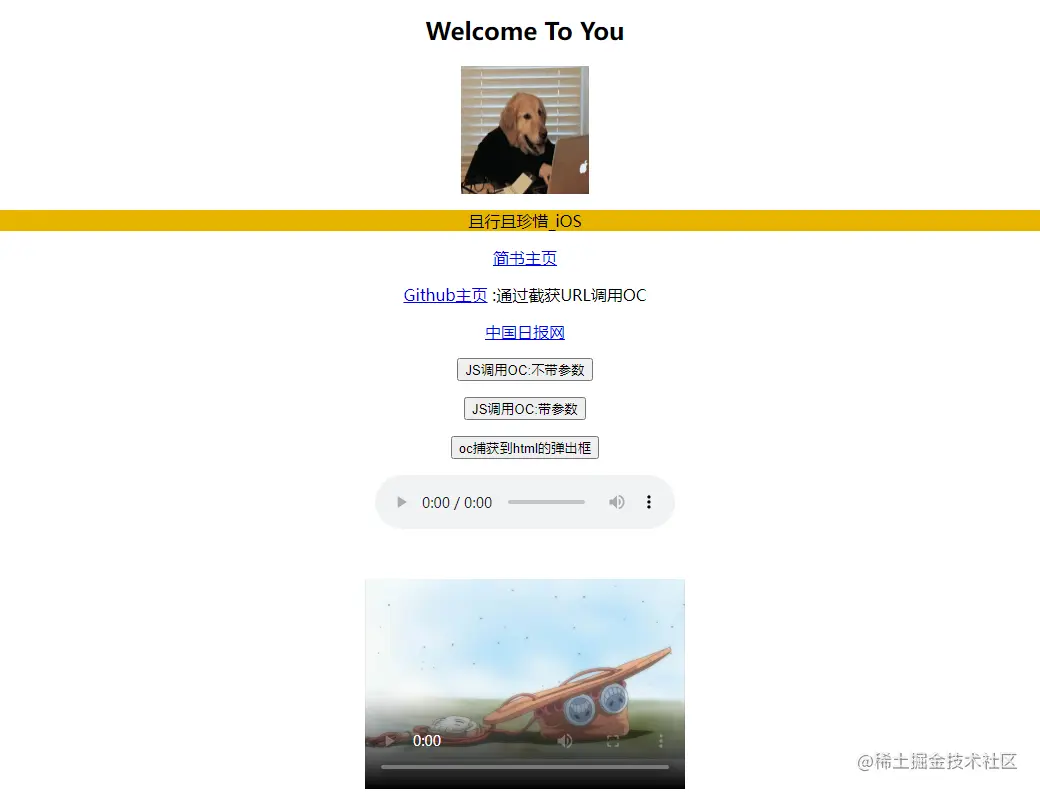The height and width of the screenshot is (794, 1040).
Task: Open the 中国日报网 link
Action: coord(525,332)
